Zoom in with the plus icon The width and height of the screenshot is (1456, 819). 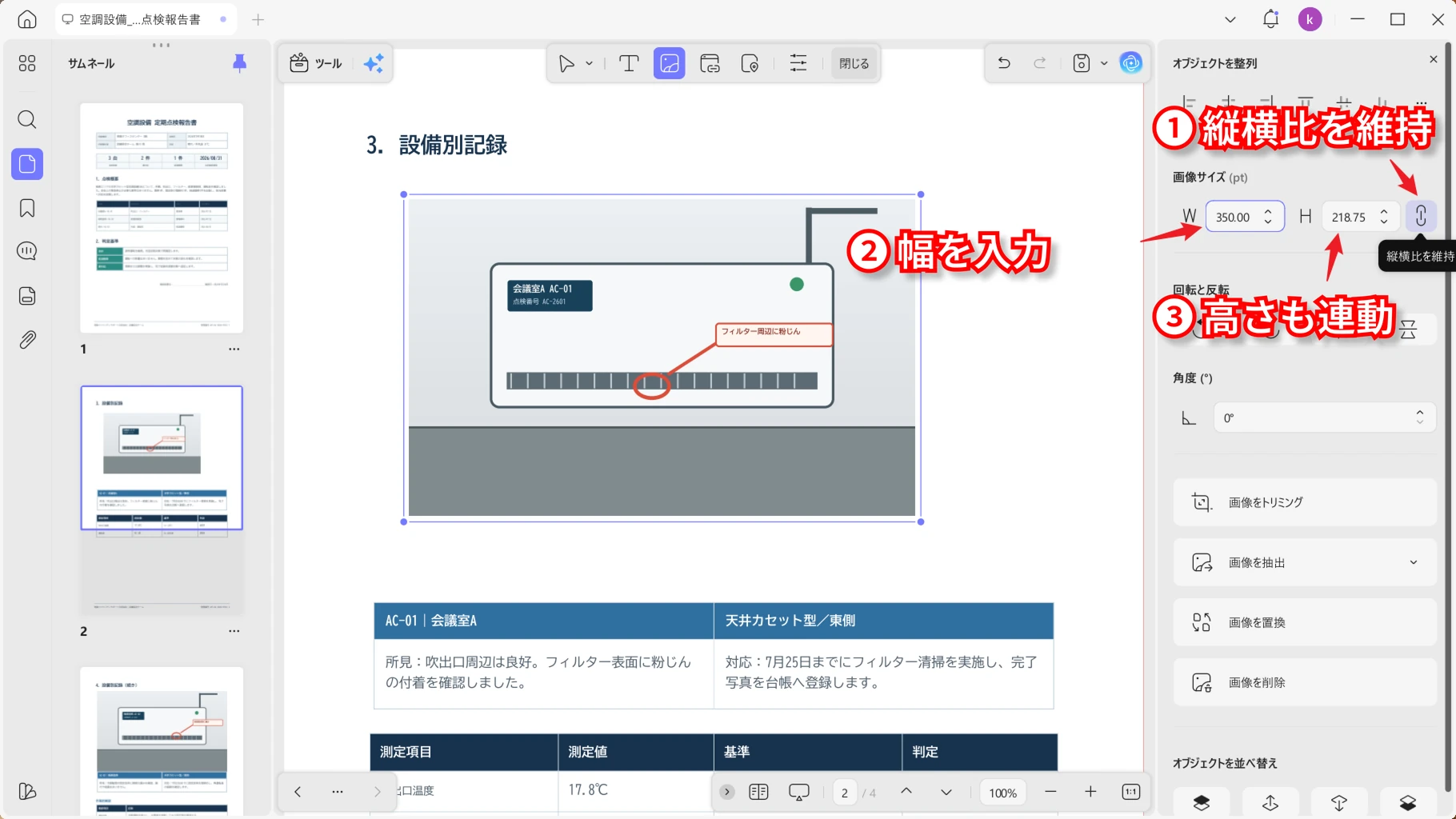1090,792
